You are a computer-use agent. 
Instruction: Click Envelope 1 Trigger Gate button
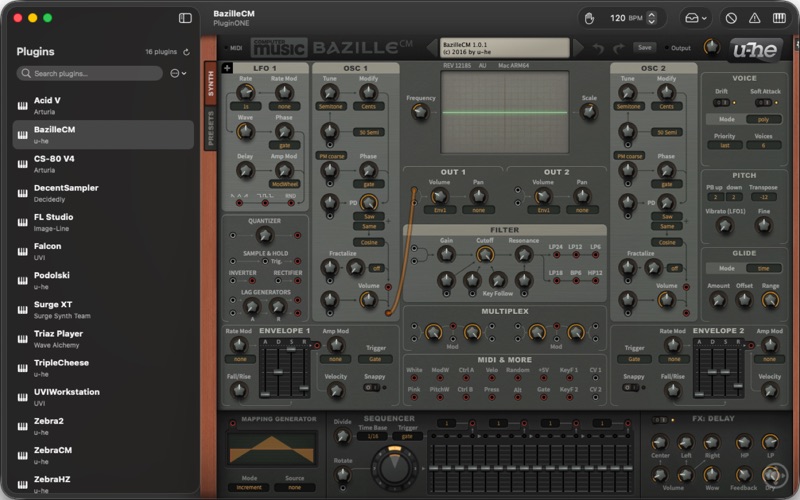(x=375, y=359)
